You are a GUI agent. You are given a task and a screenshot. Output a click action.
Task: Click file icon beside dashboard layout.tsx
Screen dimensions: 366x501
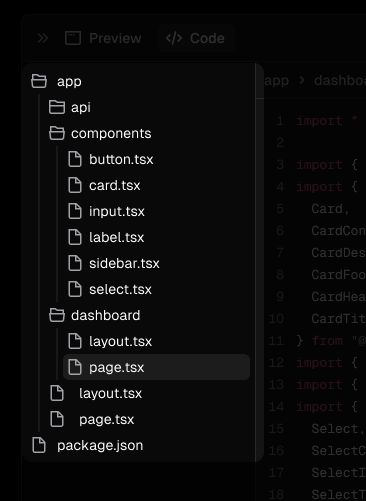click(75, 341)
